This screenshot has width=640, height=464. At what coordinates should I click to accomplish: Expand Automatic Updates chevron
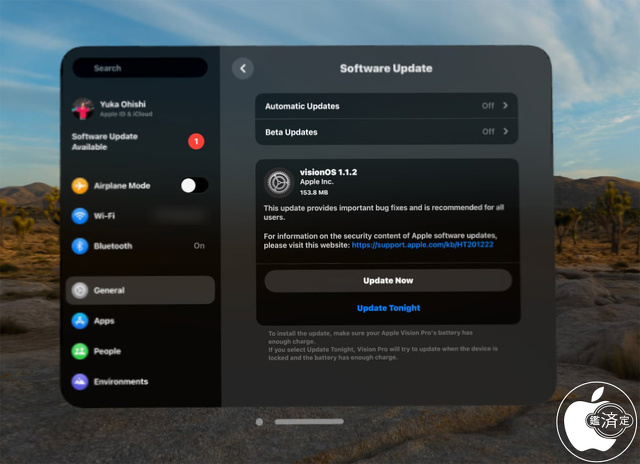tap(505, 106)
